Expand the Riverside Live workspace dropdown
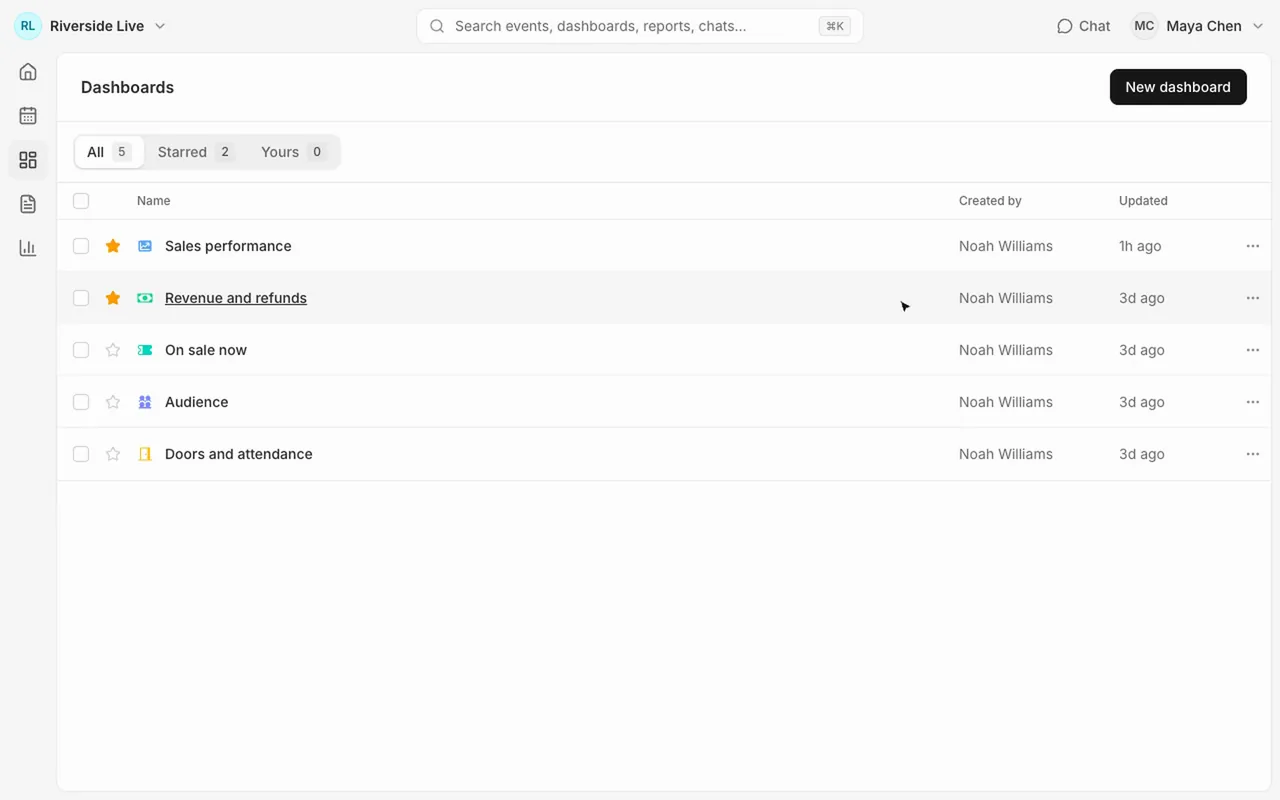Screen dimensions: 1280x800 click(x=160, y=26)
